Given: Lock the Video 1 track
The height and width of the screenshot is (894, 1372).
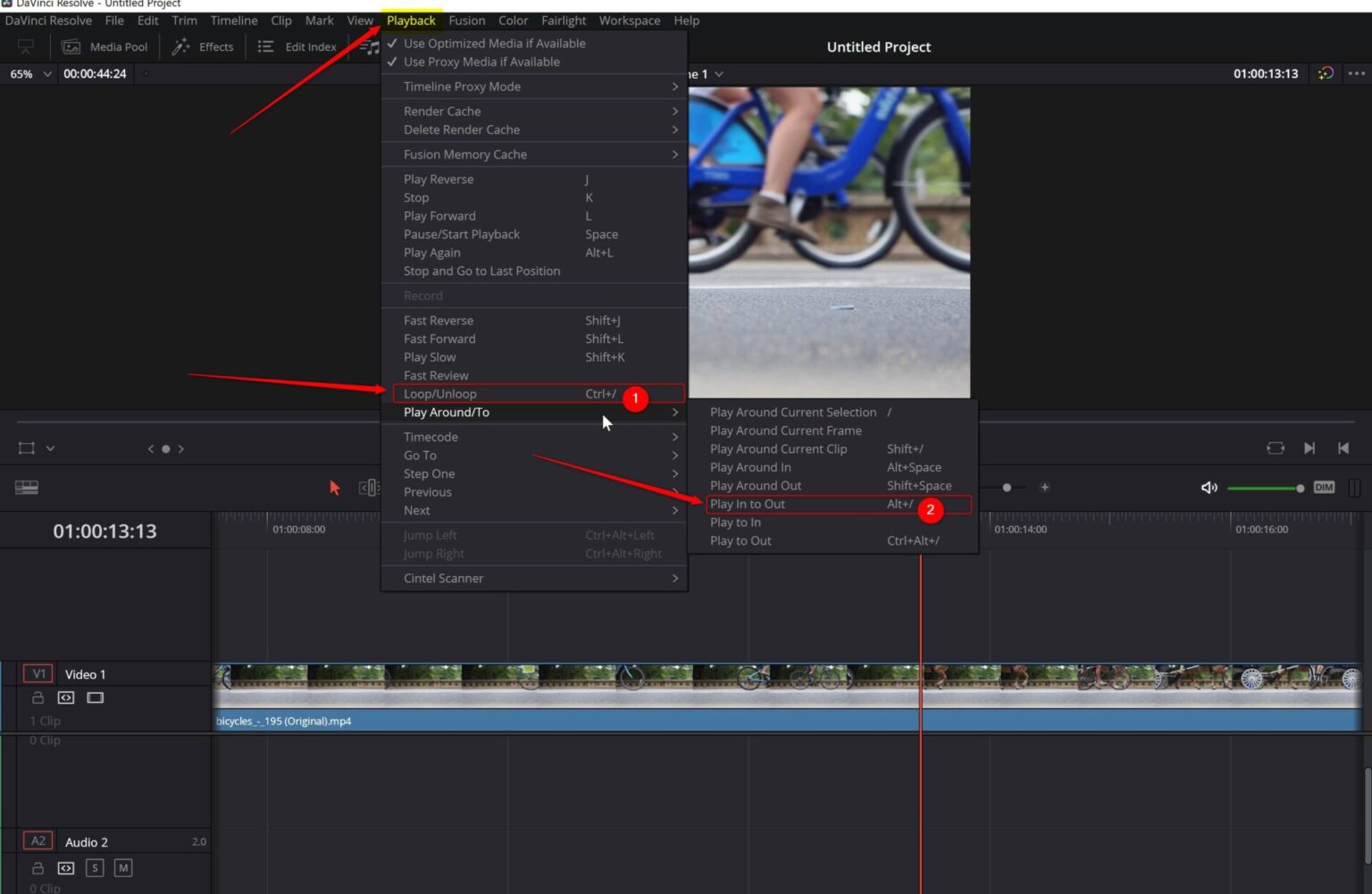Looking at the screenshot, I should click(x=38, y=698).
